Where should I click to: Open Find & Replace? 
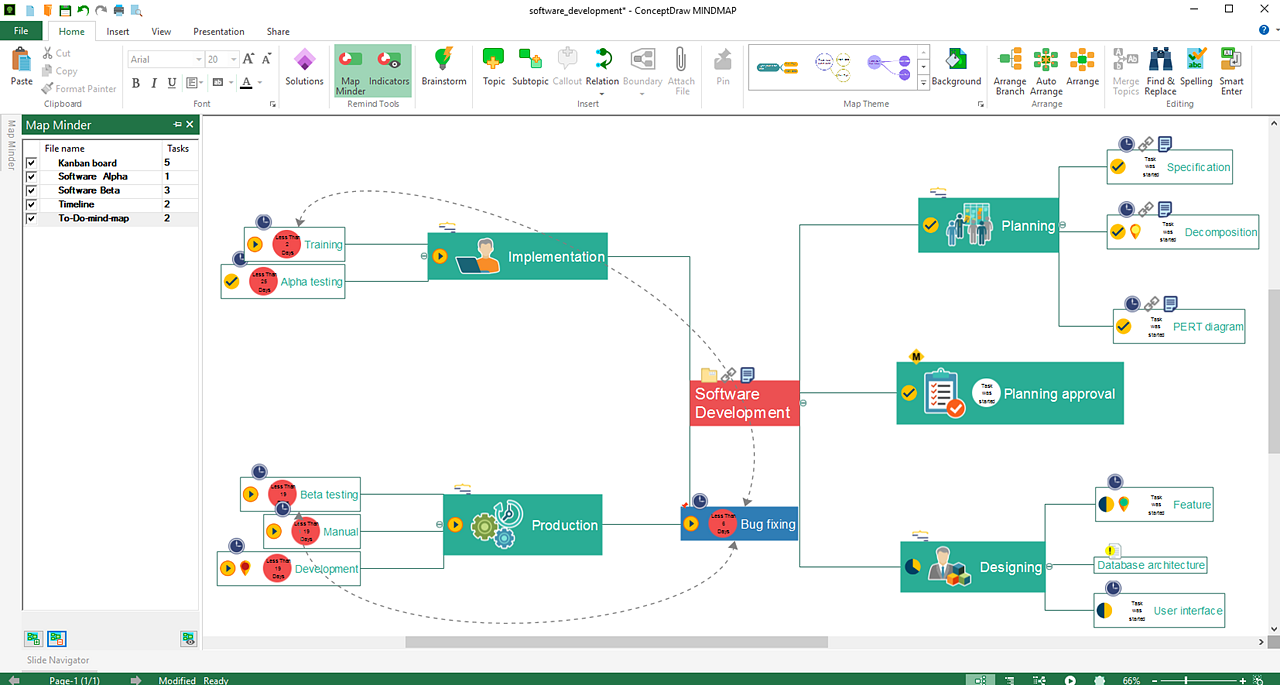click(x=1161, y=71)
